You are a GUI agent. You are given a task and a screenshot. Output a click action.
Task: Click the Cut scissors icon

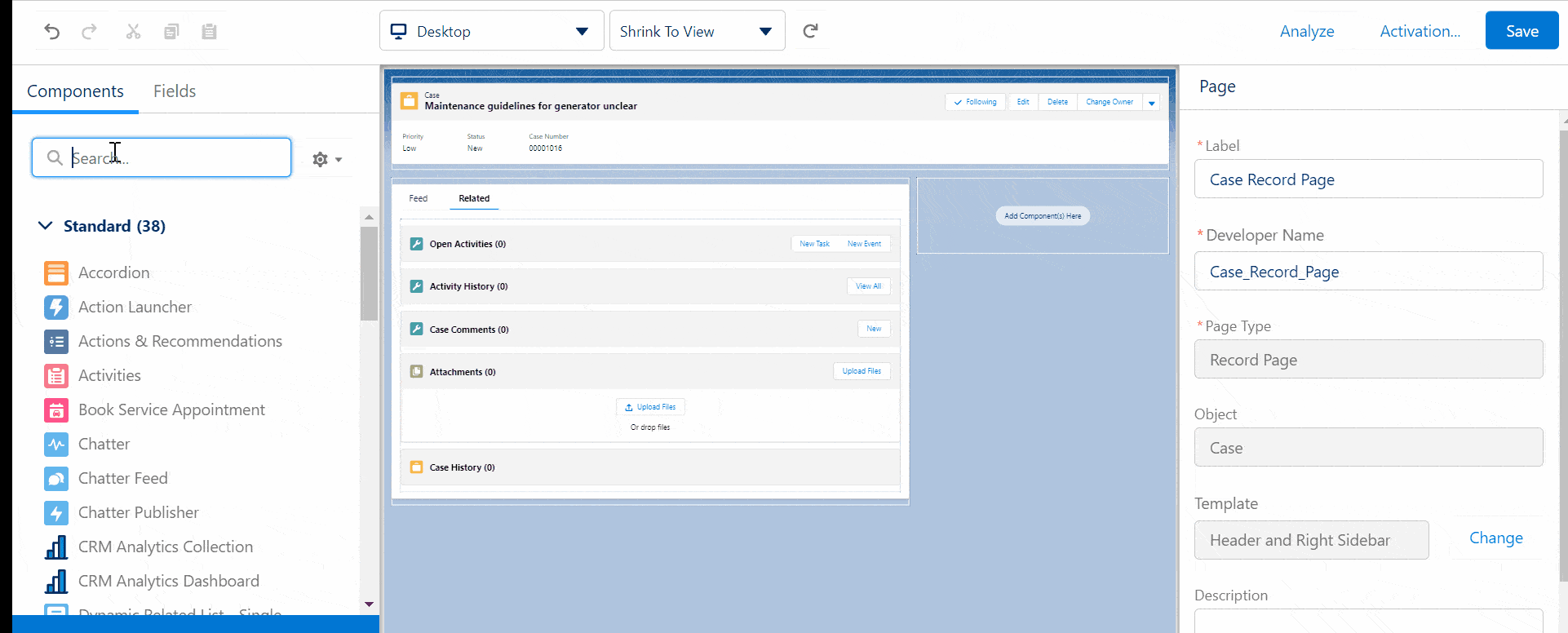pos(133,32)
